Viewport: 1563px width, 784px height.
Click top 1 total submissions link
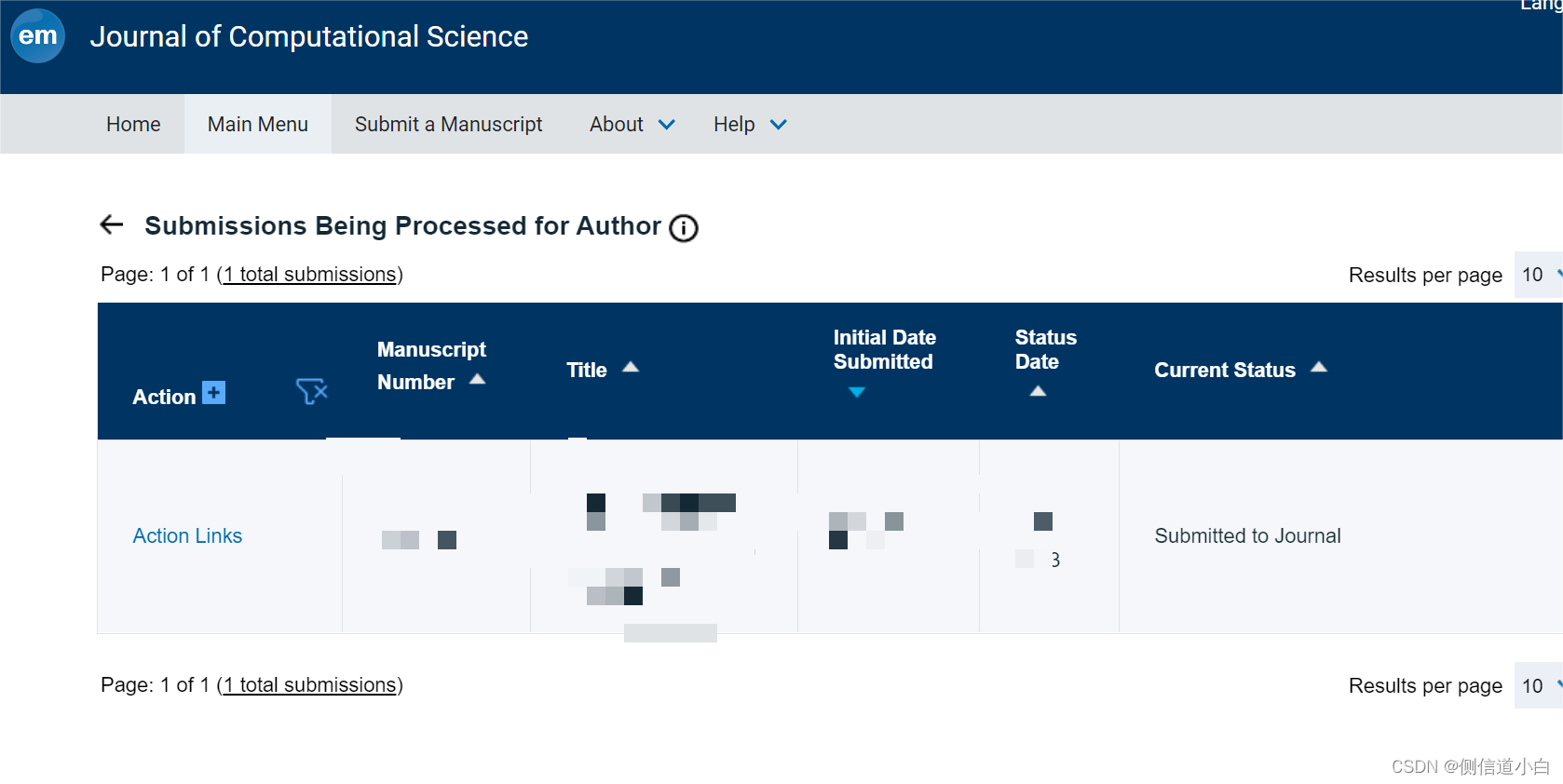(x=310, y=275)
